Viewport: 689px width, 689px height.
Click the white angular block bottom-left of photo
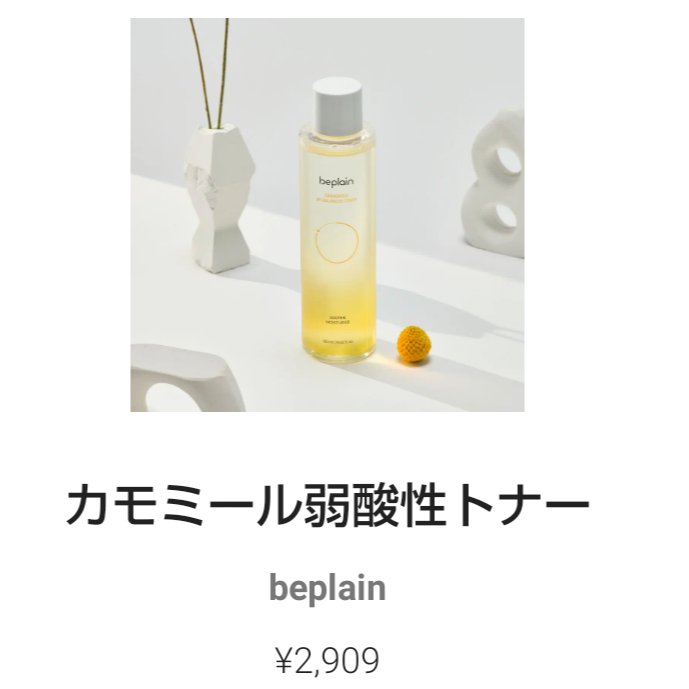click(x=188, y=378)
